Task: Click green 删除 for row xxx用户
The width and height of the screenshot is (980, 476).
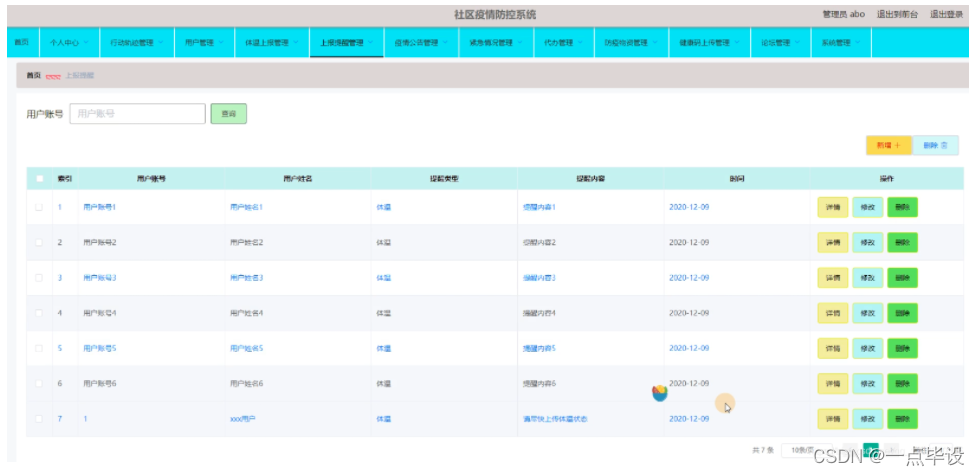Action: pos(902,419)
